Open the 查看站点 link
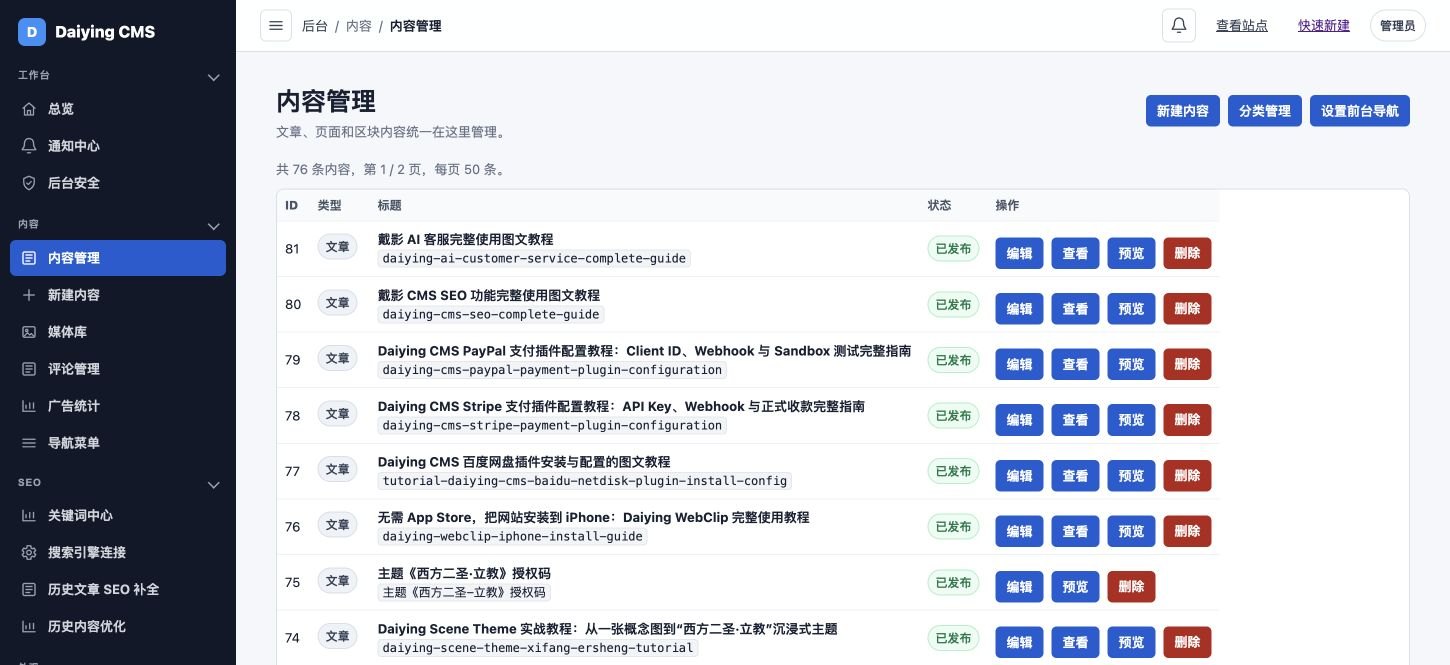 [1242, 26]
